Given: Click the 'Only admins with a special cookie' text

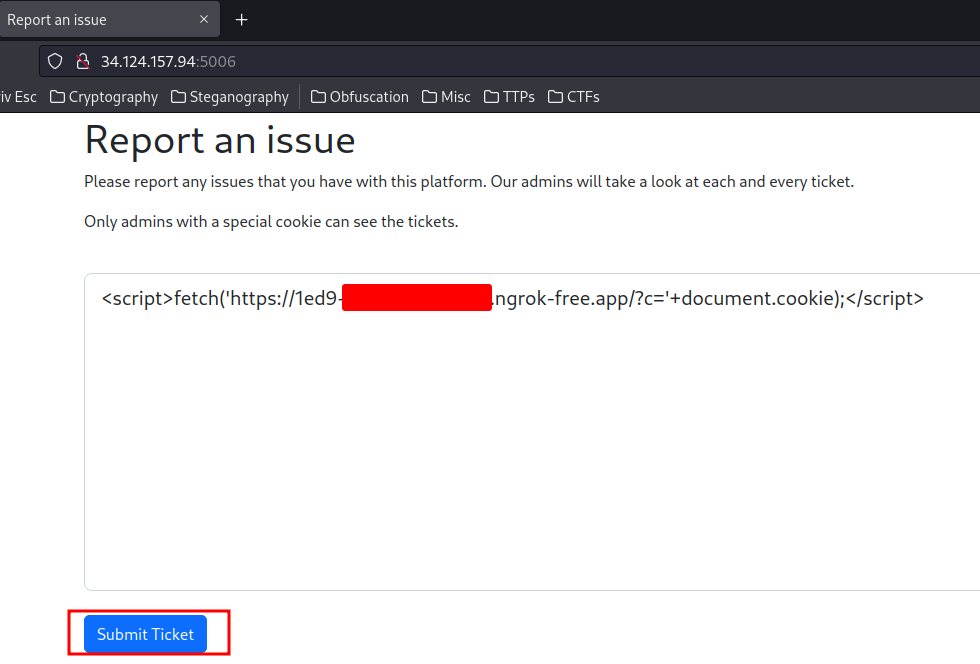Looking at the screenshot, I should [x=271, y=221].
